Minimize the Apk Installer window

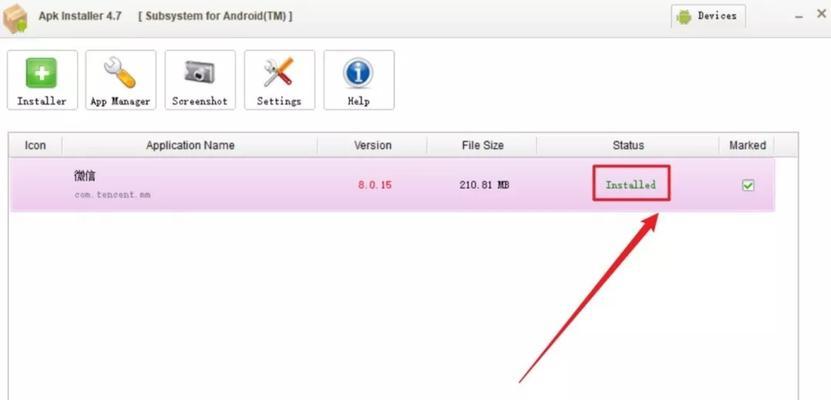point(799,16)
